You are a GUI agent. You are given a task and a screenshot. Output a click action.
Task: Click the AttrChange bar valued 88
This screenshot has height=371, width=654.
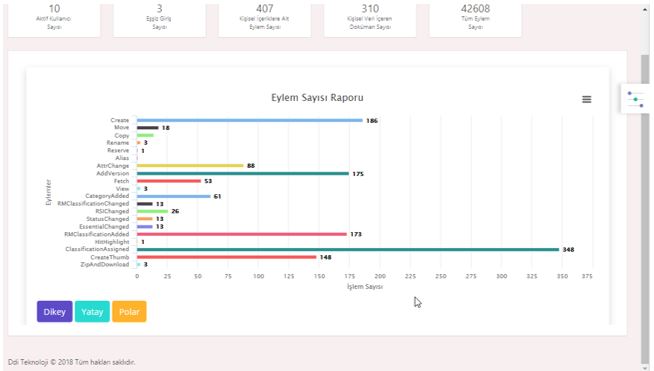(x=190, y=166)
